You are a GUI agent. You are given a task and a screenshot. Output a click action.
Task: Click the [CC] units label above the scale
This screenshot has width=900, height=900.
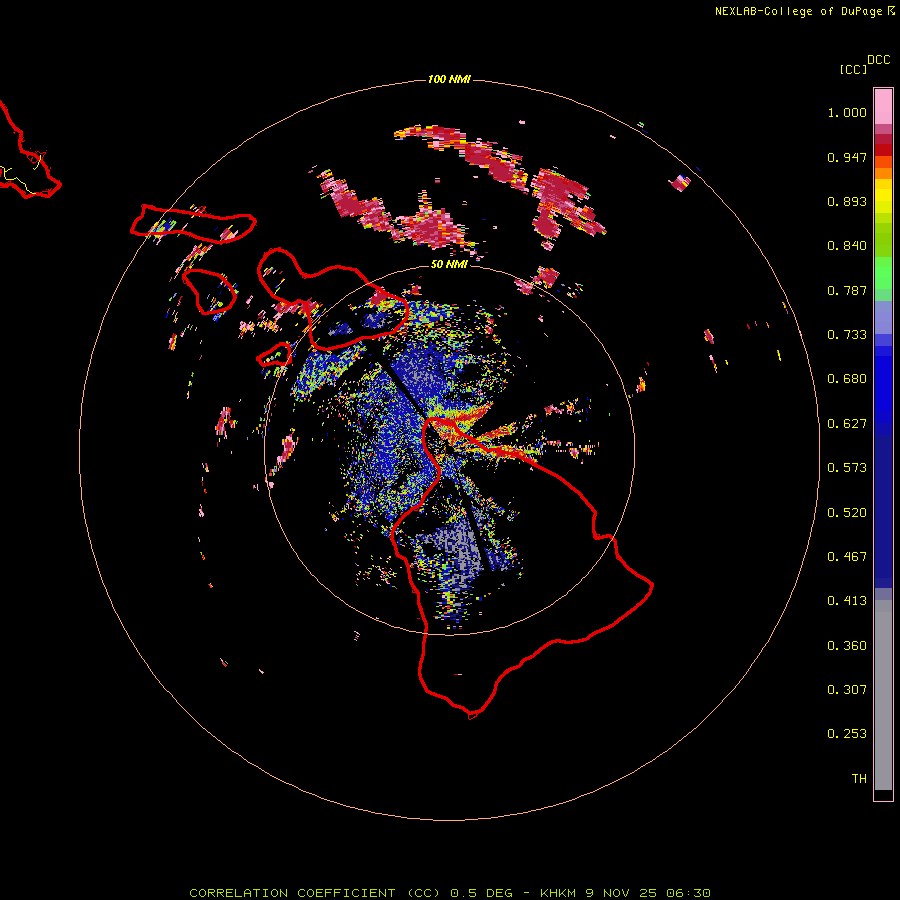click(853, 69)
